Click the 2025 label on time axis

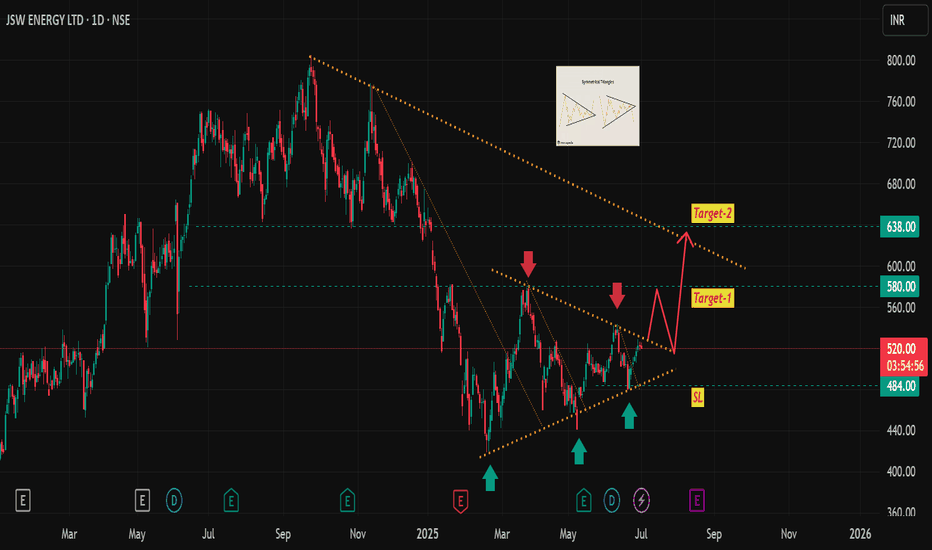[x=427, y=534]
